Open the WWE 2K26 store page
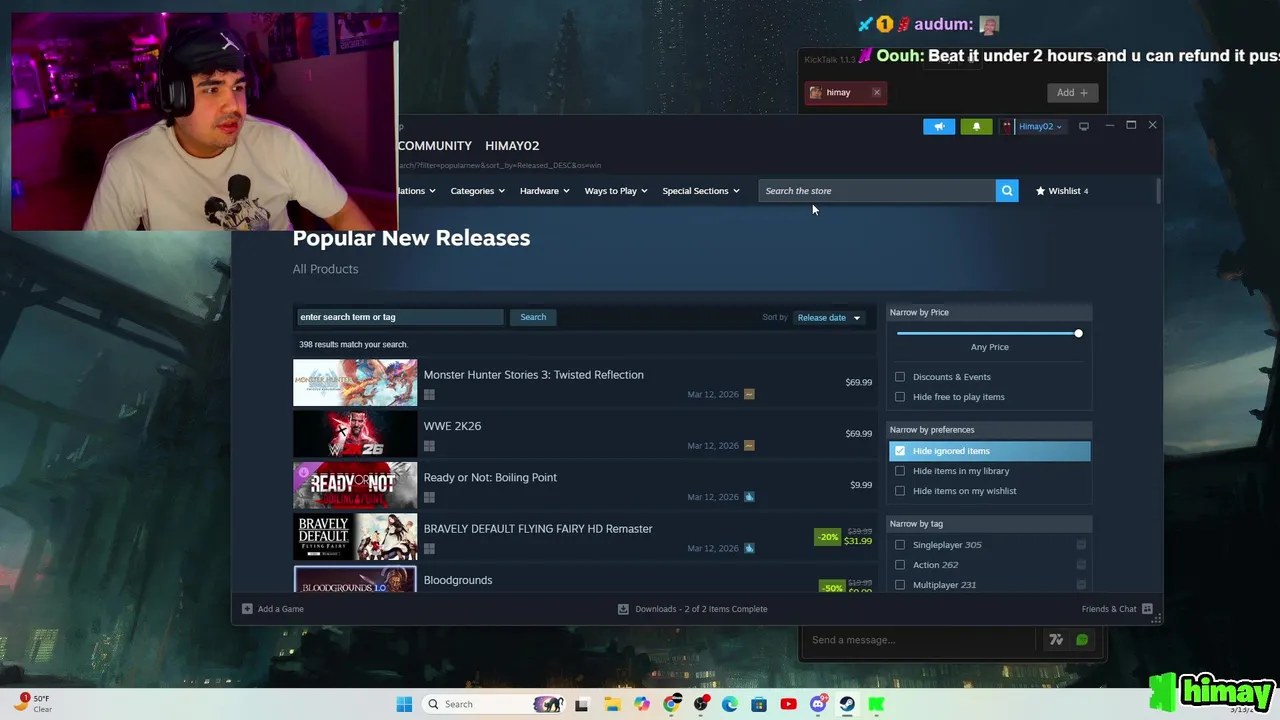 452,426
